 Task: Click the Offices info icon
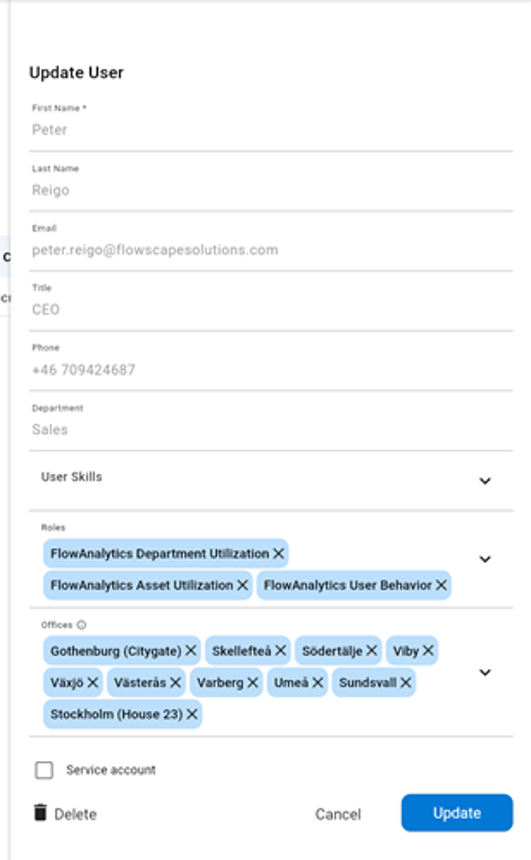(81, 625)
